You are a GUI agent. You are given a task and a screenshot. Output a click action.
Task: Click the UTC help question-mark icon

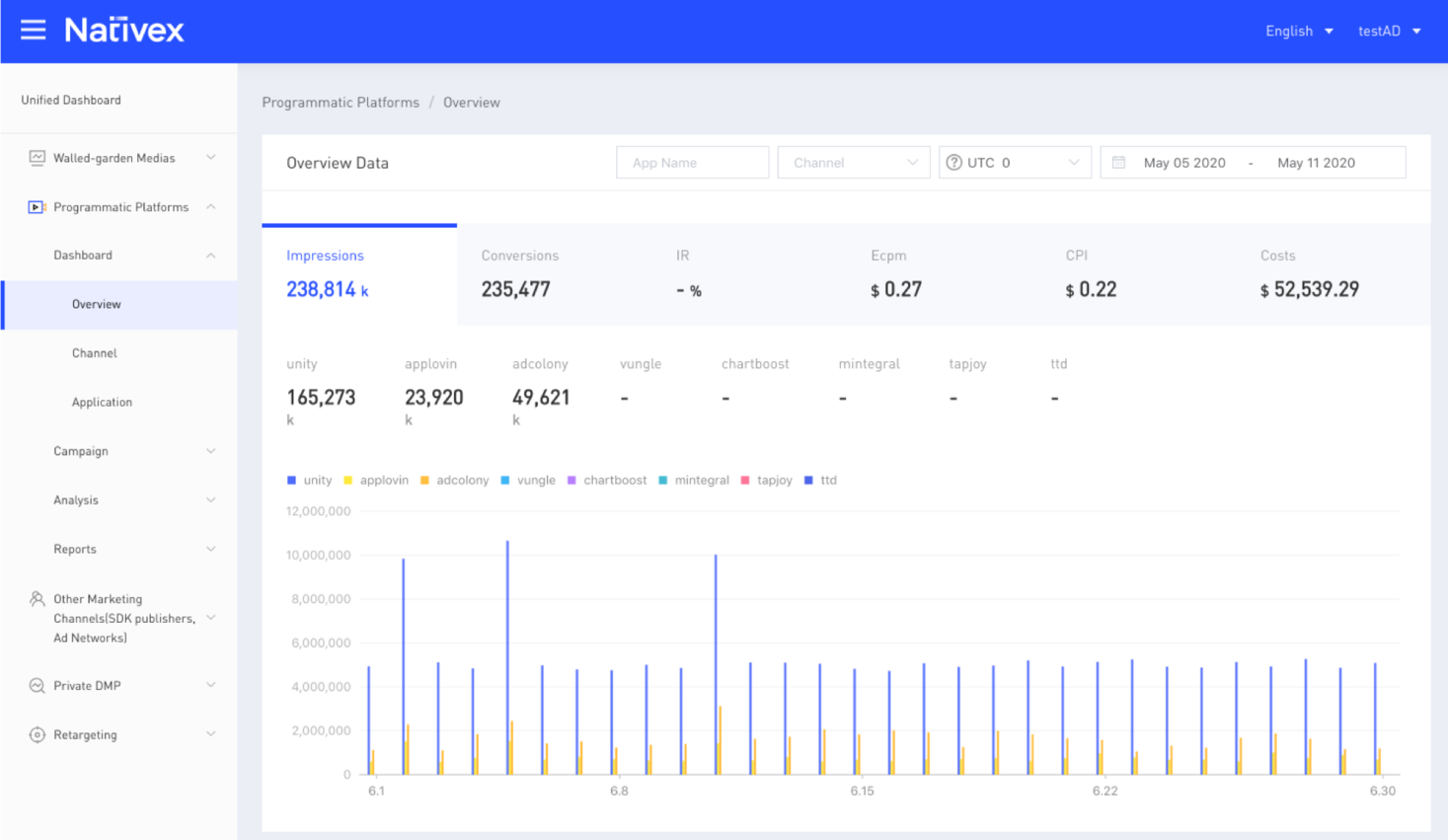955,162
